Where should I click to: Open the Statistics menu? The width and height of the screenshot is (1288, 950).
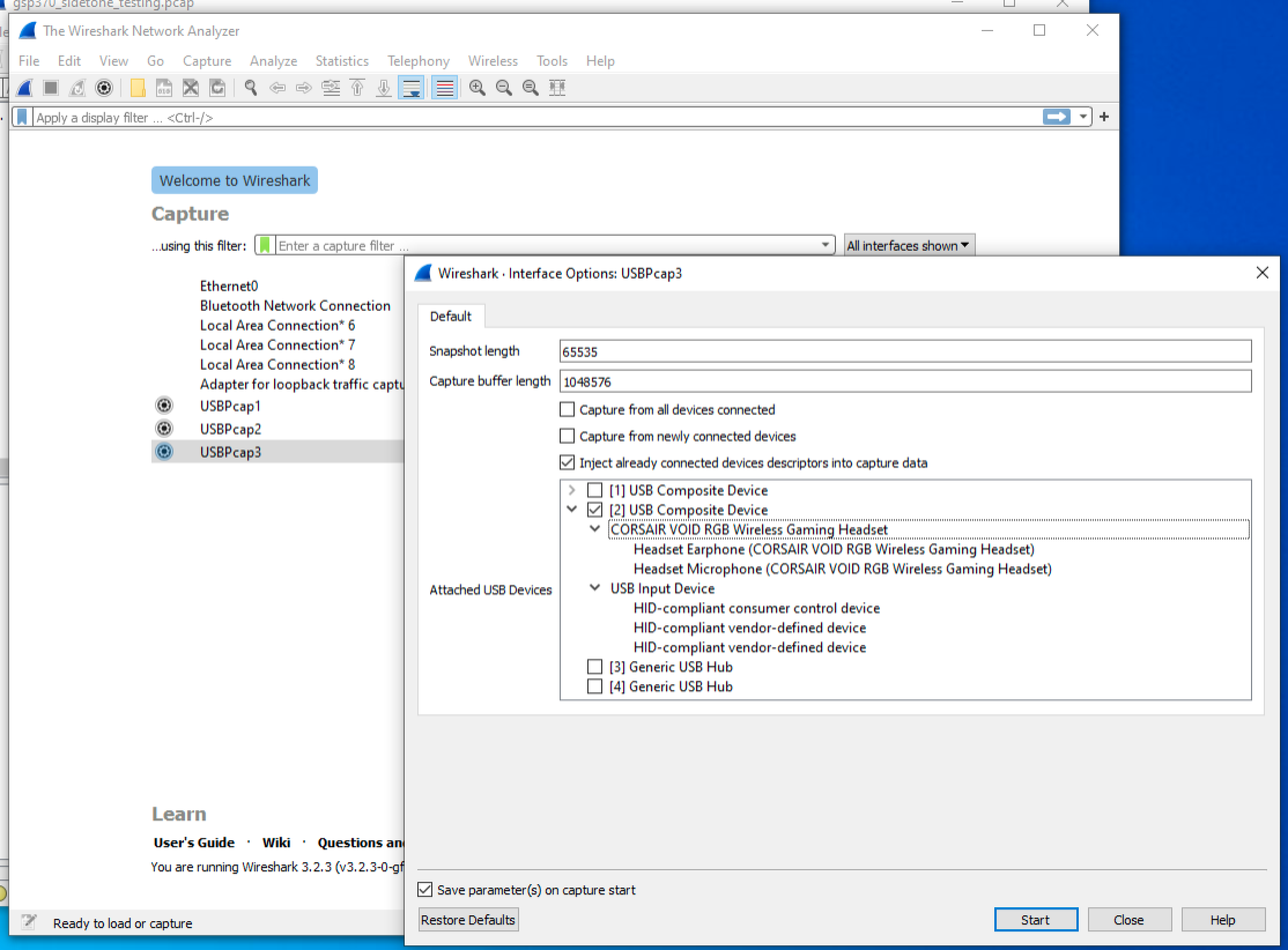pos(341,61)
